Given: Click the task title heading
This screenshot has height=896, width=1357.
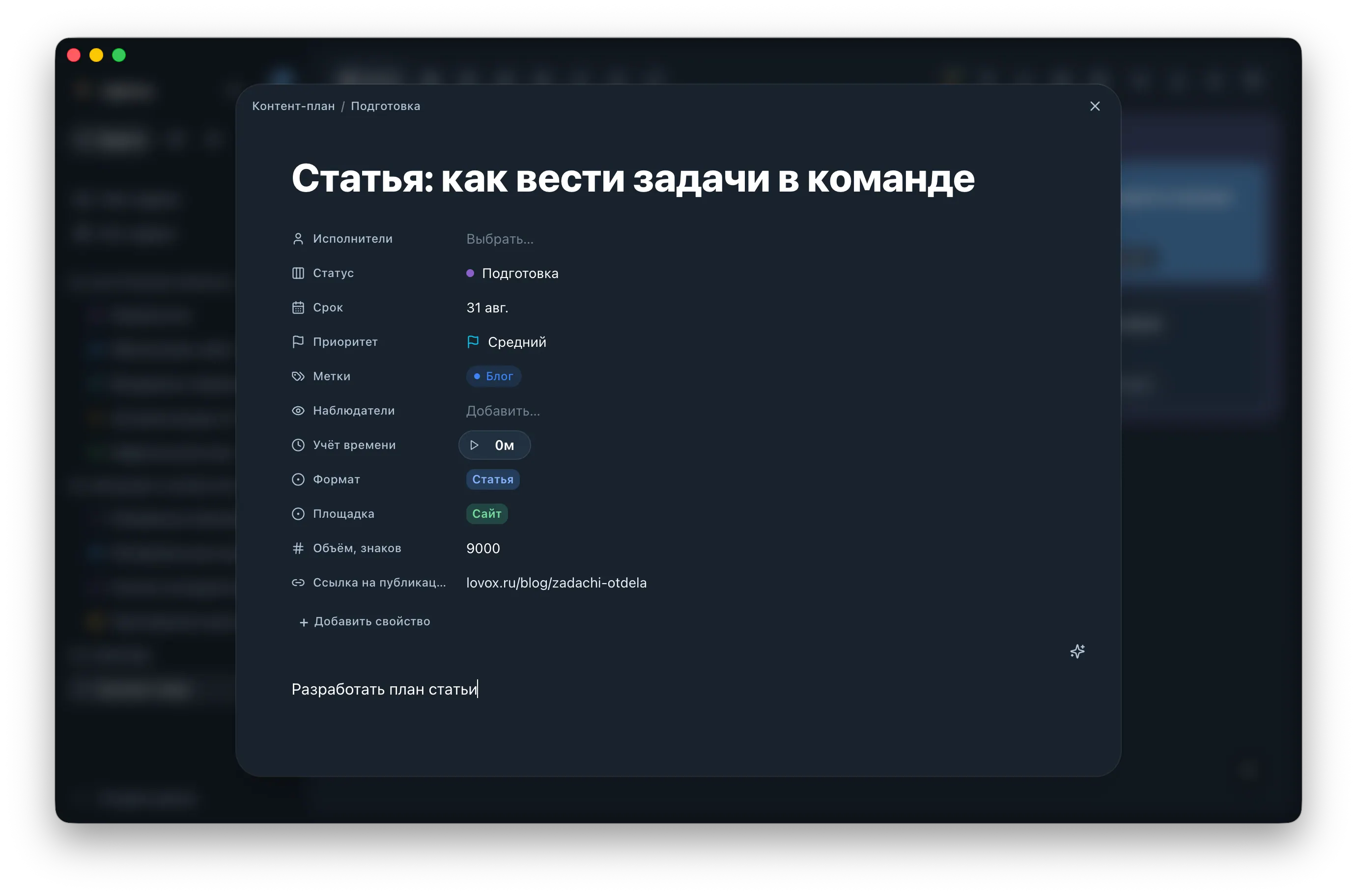Looking at the screenshot, I should coord(633,178).
